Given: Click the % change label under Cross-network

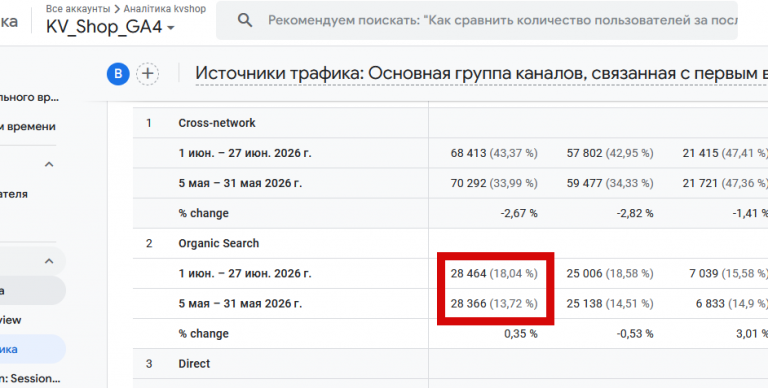Looking at the screenshot, I should 203,214.
